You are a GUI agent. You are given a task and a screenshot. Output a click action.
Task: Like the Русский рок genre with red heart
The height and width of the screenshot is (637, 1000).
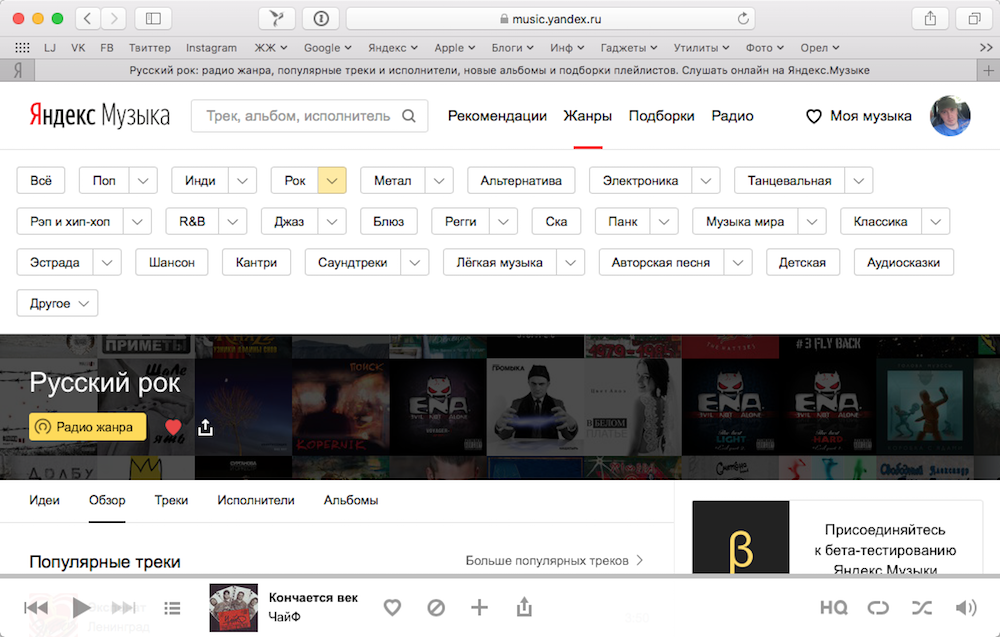(173, 427)
